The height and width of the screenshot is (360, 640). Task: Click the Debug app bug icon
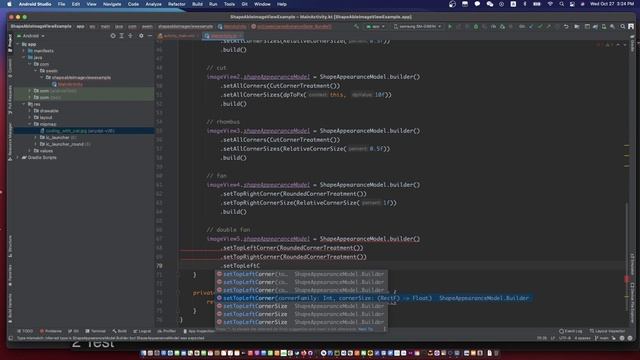[x=476, y=27]
